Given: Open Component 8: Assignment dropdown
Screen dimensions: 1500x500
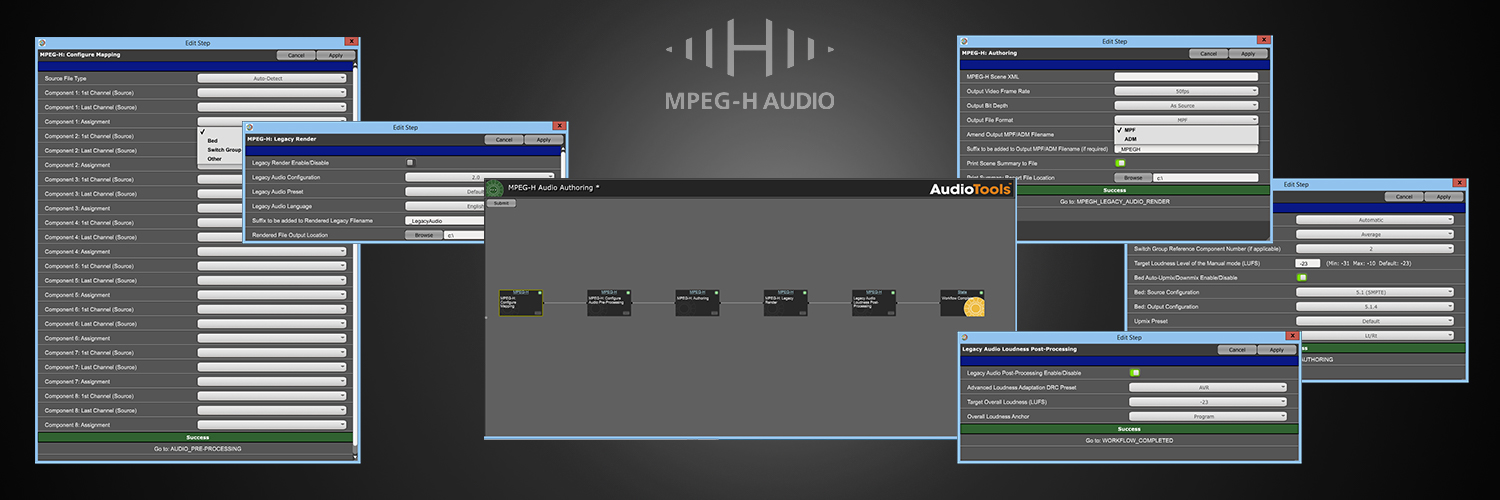Looking at the screenshot, I should (x=272, y=425).
